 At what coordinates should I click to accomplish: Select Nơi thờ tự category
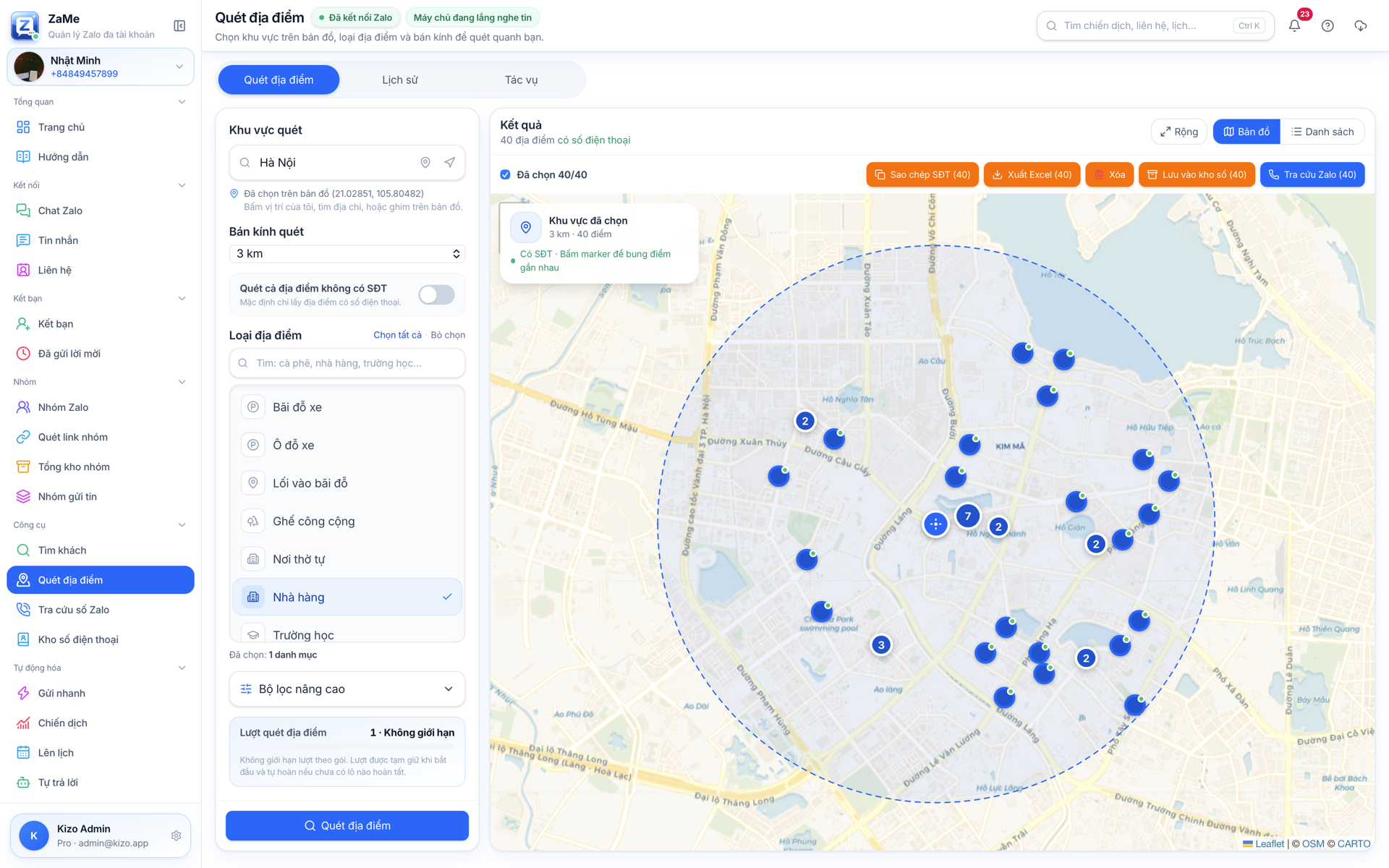347,559
